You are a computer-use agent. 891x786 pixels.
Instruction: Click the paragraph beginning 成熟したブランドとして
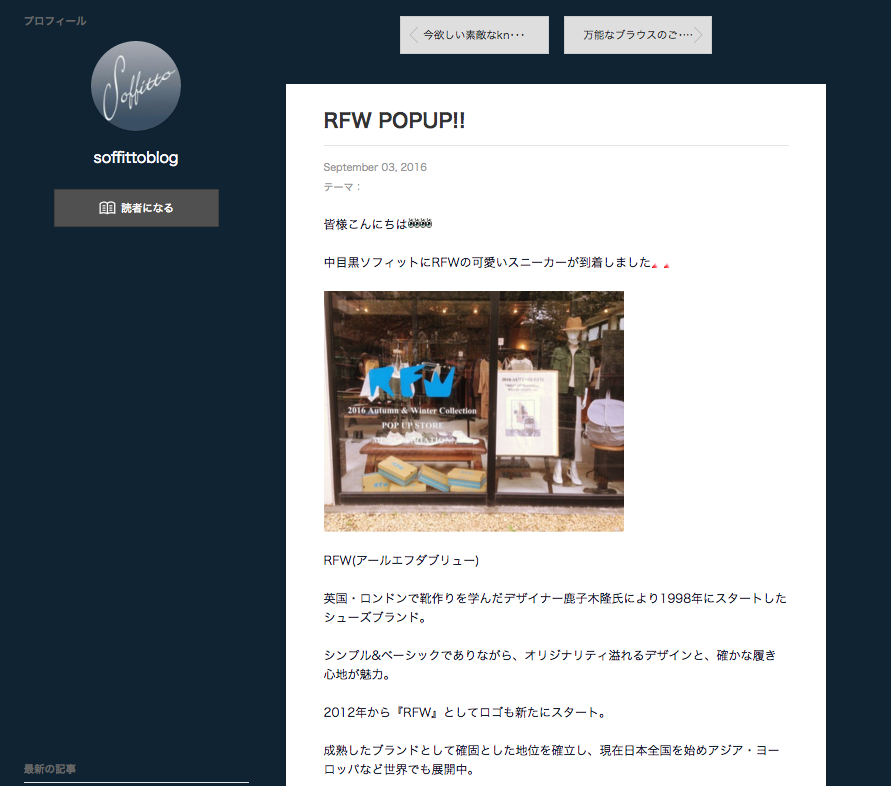click(x=552, y=760)
